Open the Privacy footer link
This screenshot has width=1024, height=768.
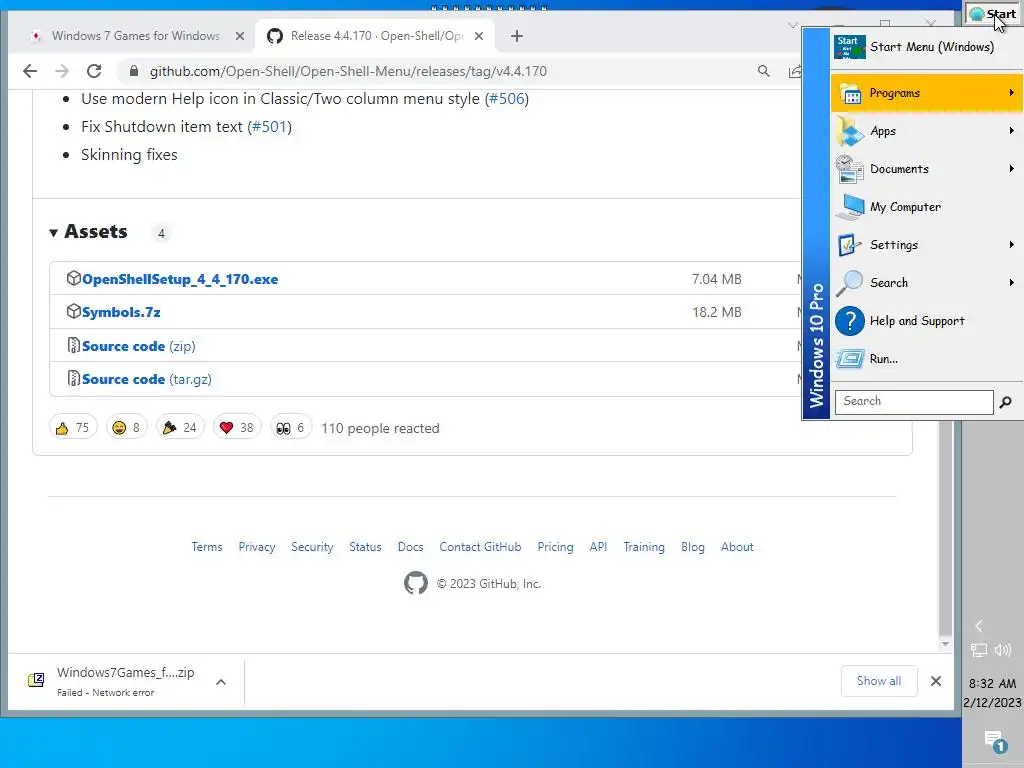pyautogui.click(x=257, y=547)
